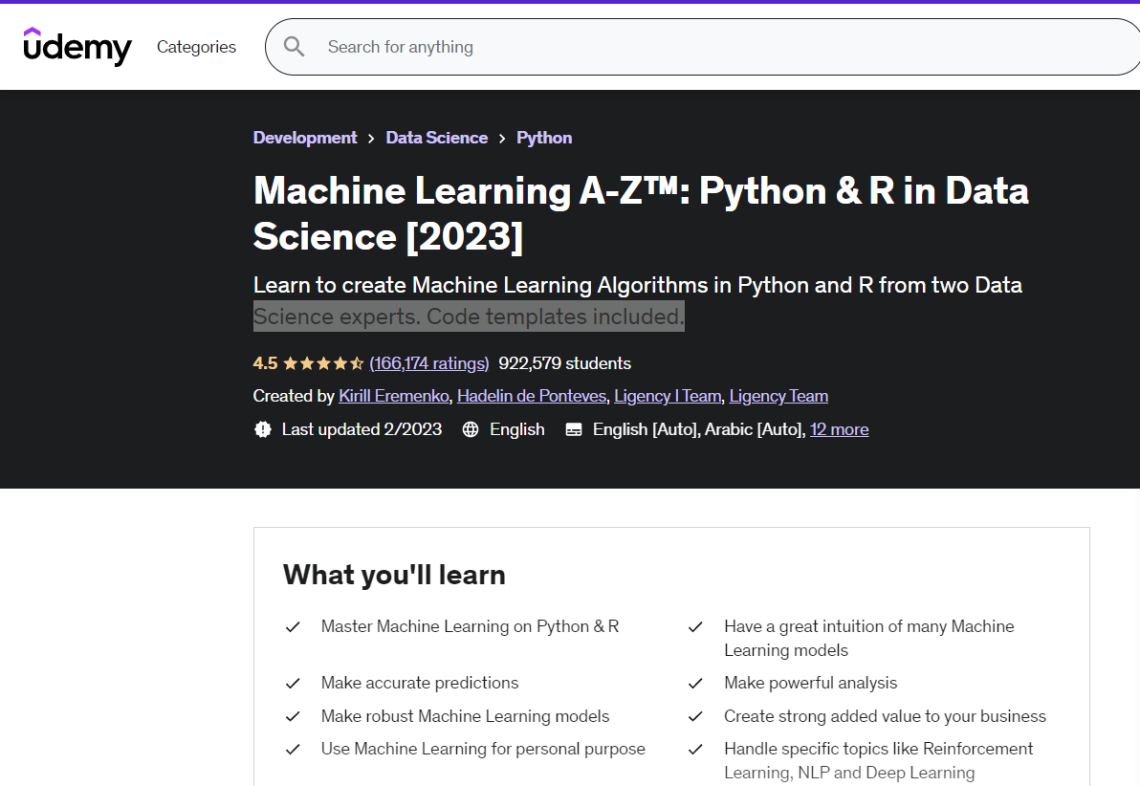This screenshot has width=1140, height=786.
Task: Open the Data Science breadcrumb
Action: tap(436, 137)
